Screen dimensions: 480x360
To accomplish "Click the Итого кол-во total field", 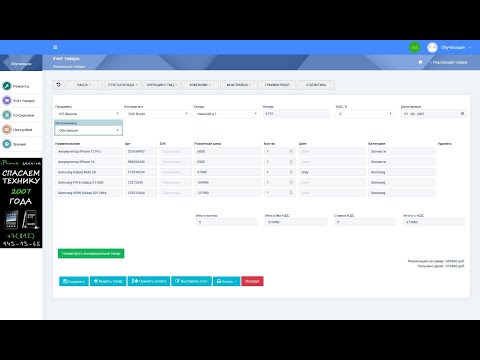I will (227, 222).
